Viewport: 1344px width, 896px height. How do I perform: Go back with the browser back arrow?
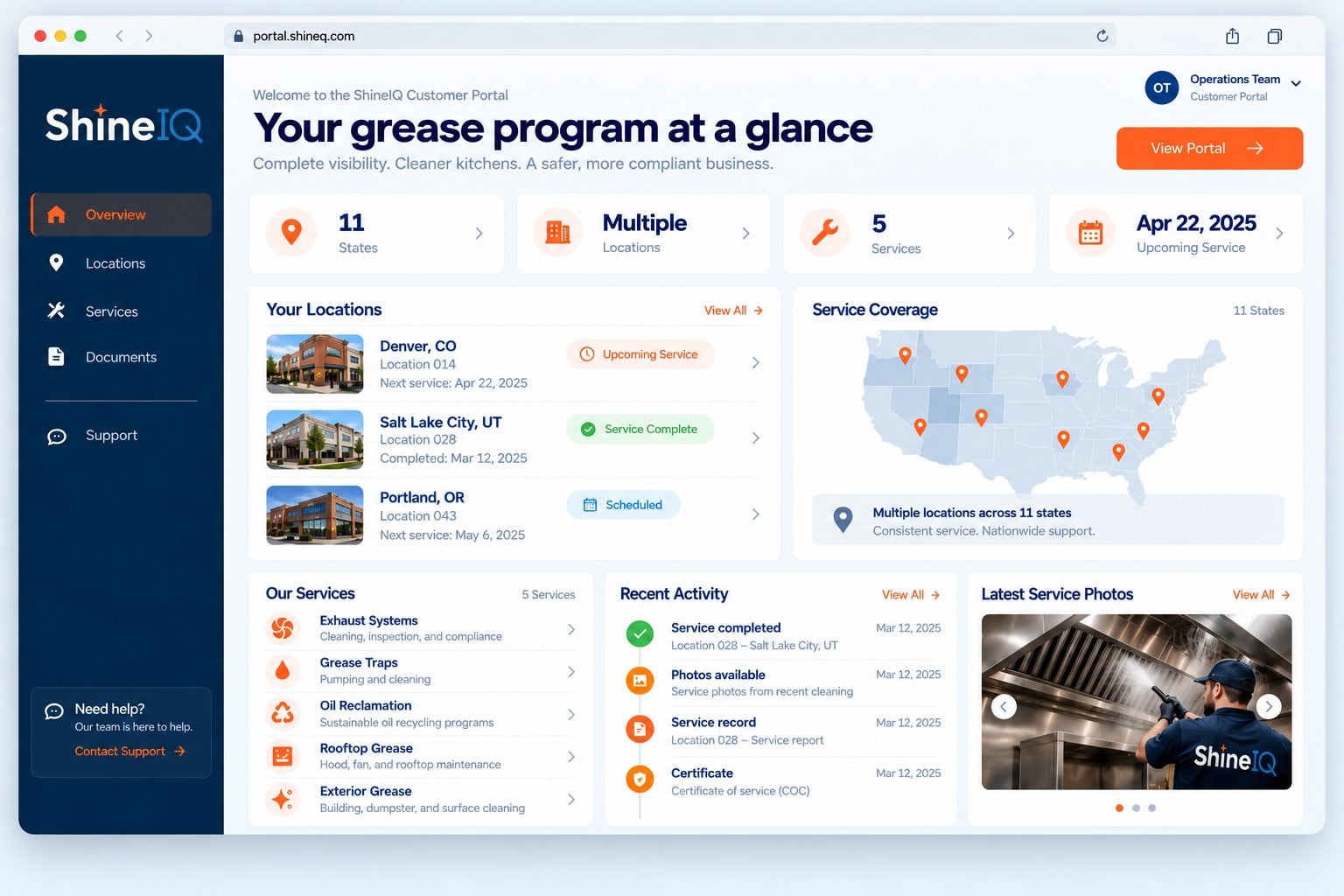[x=120, y=36]
